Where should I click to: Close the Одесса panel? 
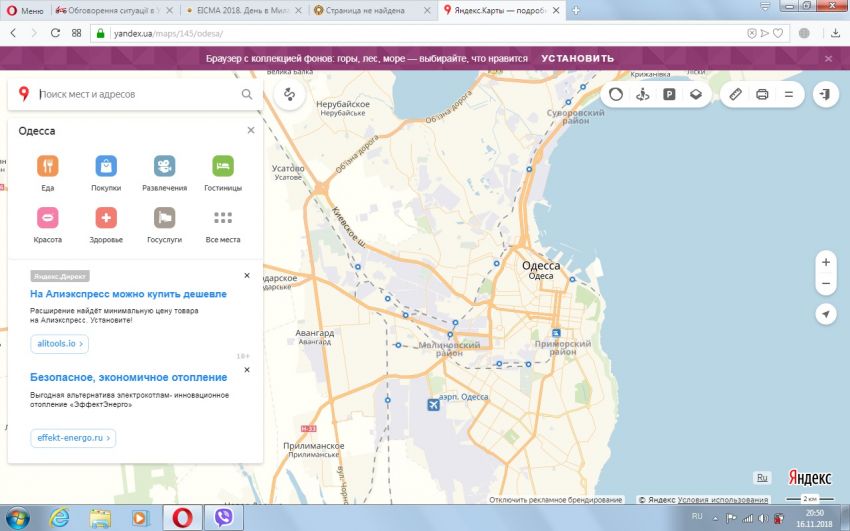(250, 130)
